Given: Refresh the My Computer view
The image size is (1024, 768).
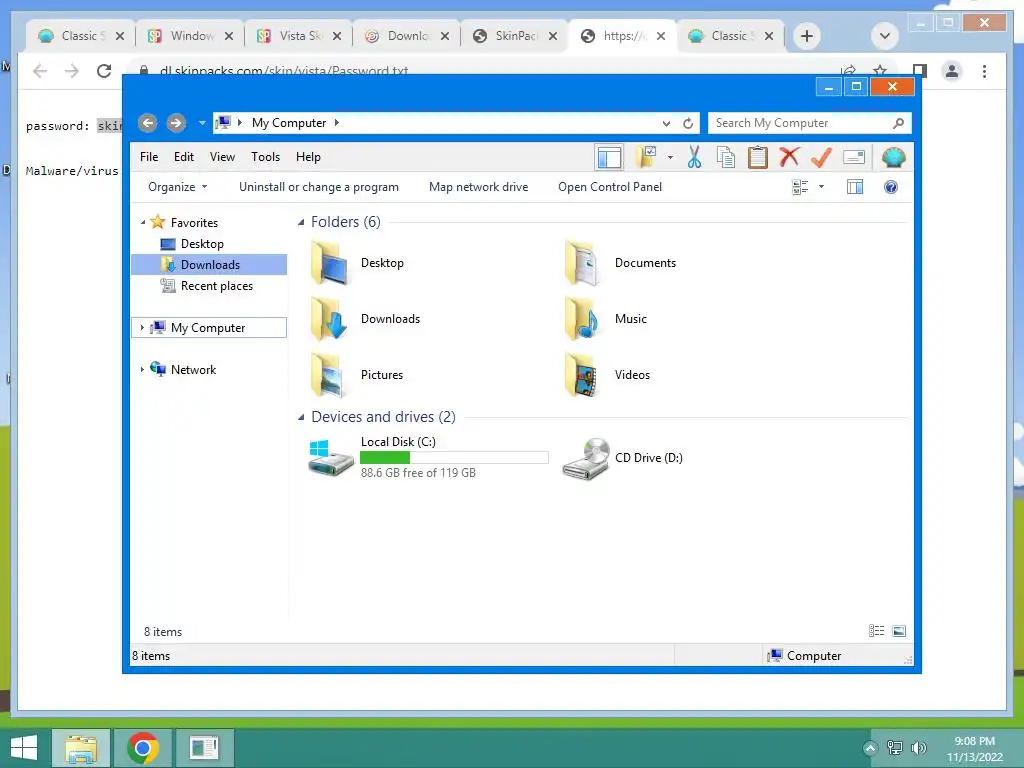Looking at the screenshot, I should pos(688,123).
